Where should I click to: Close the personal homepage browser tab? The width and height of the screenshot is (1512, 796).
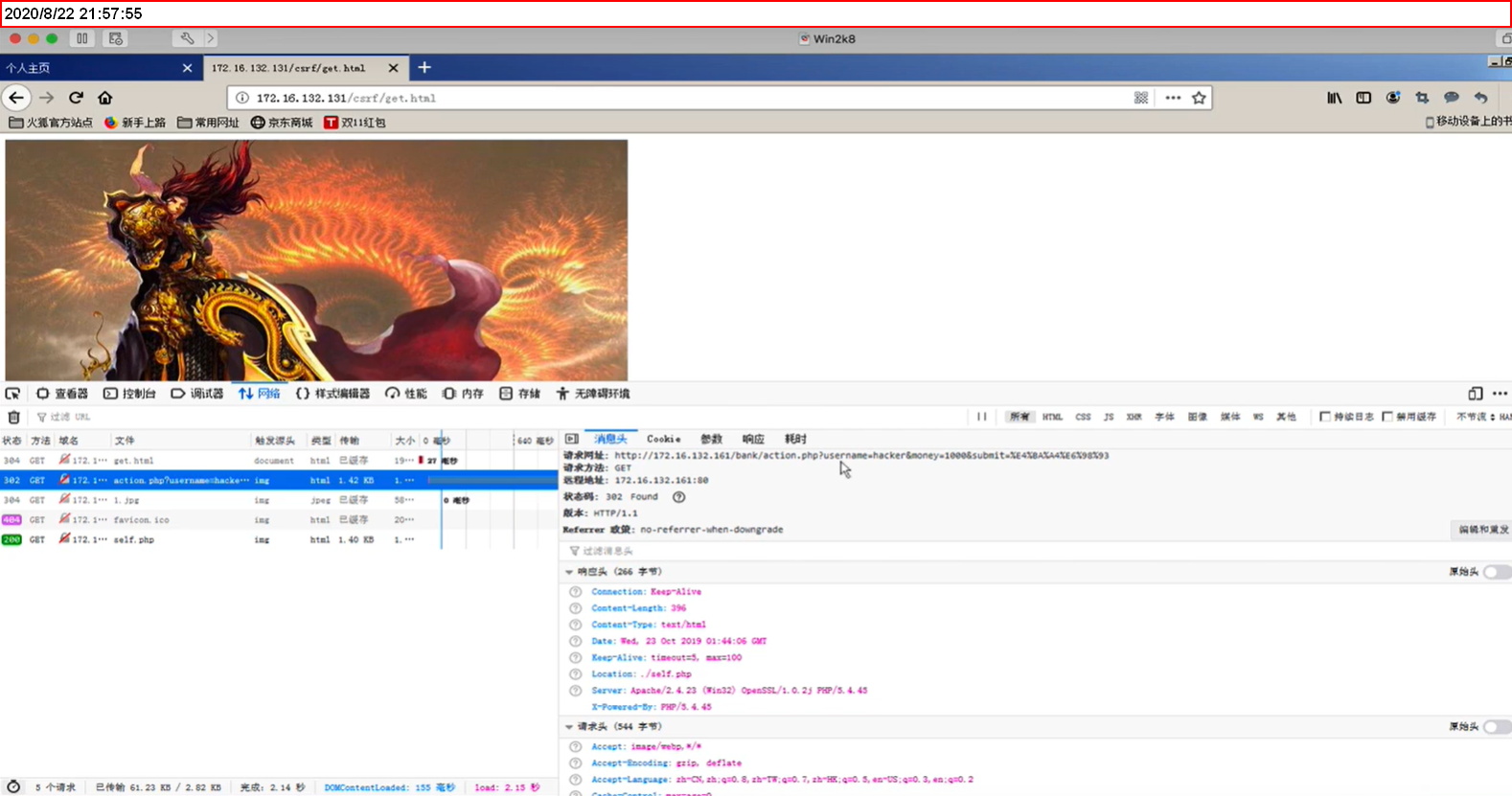(x=187, y=68)
